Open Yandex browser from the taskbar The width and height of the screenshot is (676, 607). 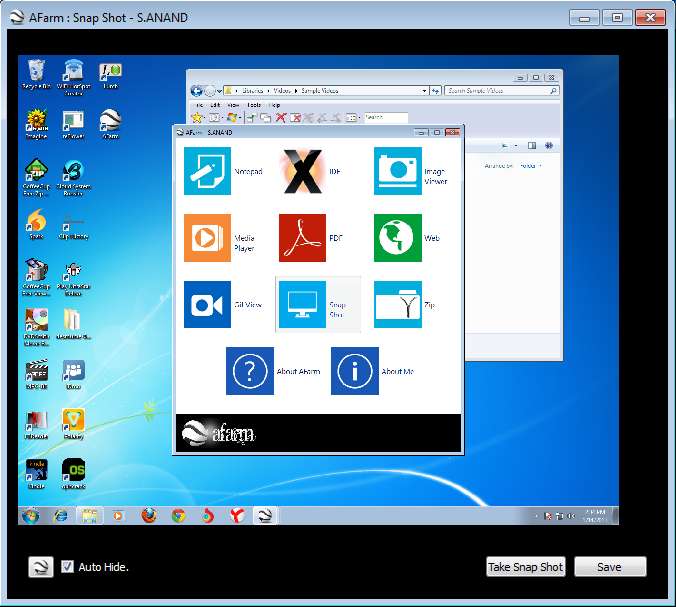click(237, 516)
